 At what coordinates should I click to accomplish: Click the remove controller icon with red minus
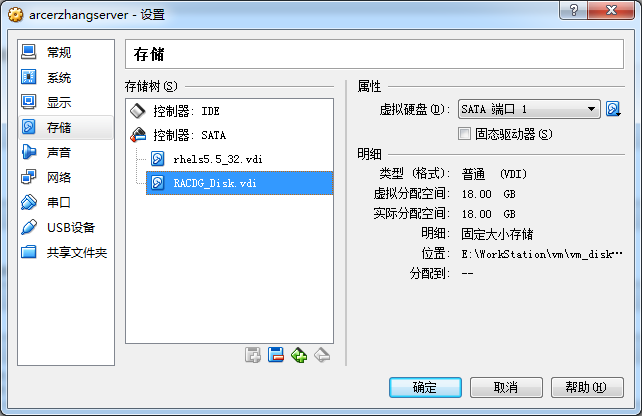(x=276, y=355)
